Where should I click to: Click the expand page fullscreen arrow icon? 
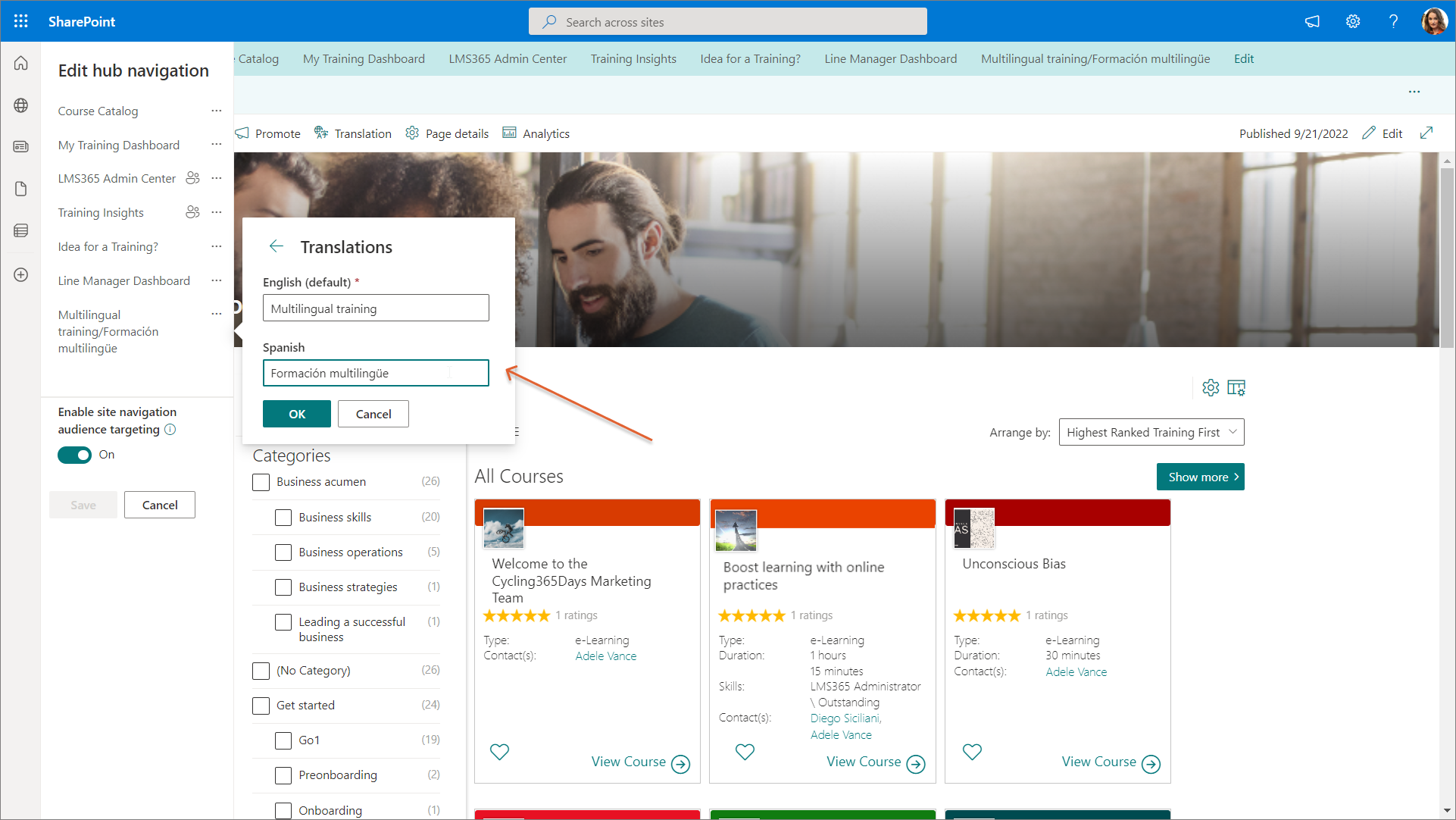tap(1426, 133)
